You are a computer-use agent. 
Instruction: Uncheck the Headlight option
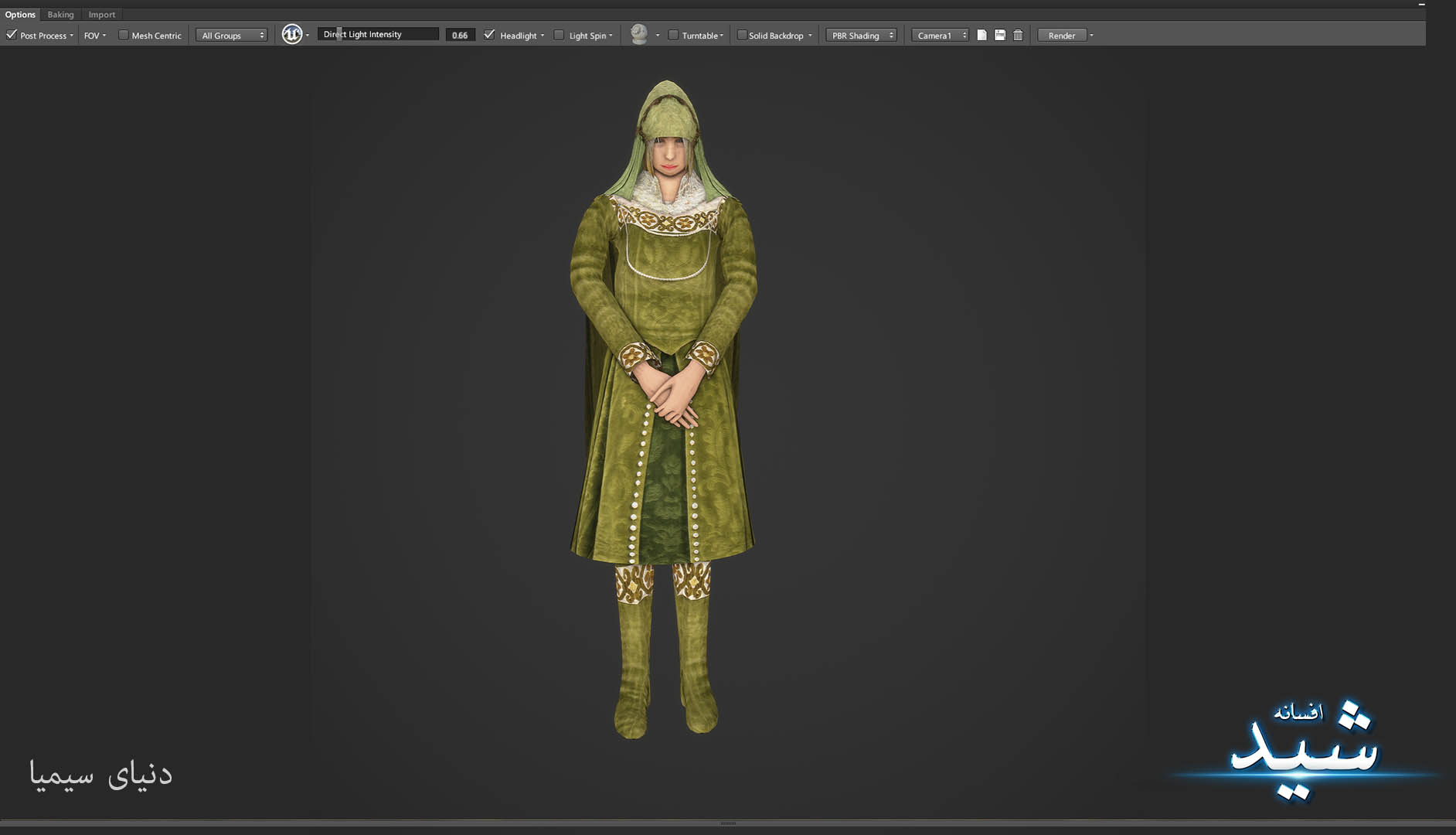(489, 35)
